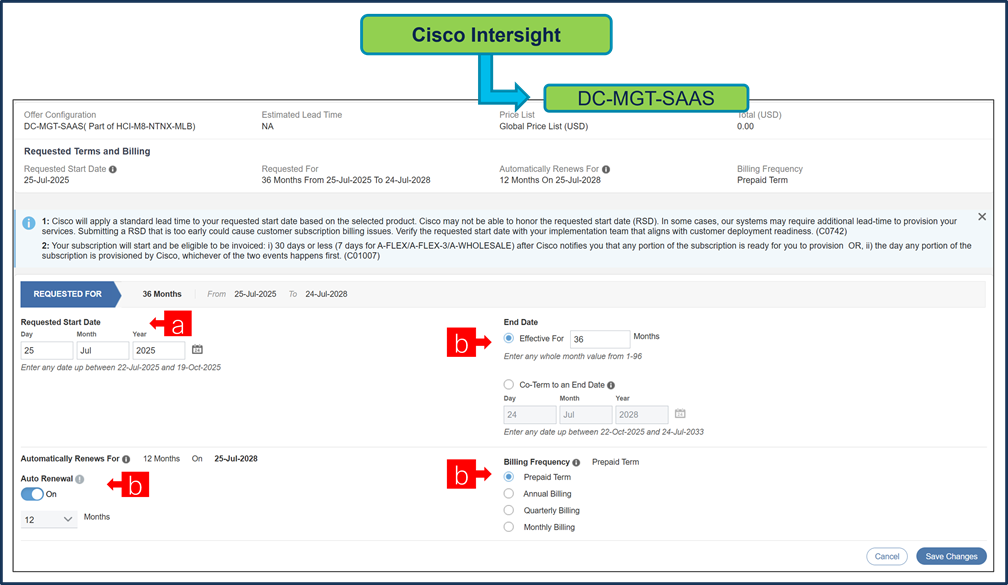
Task: Click the bold 25-Jul-2028 renewal date
Action: (236, 459)
